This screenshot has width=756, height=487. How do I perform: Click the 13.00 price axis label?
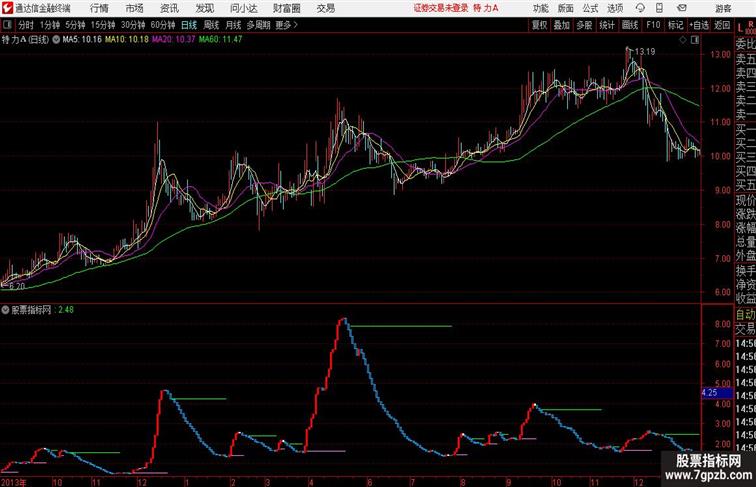pyautogui.click(x=720, y=54)
